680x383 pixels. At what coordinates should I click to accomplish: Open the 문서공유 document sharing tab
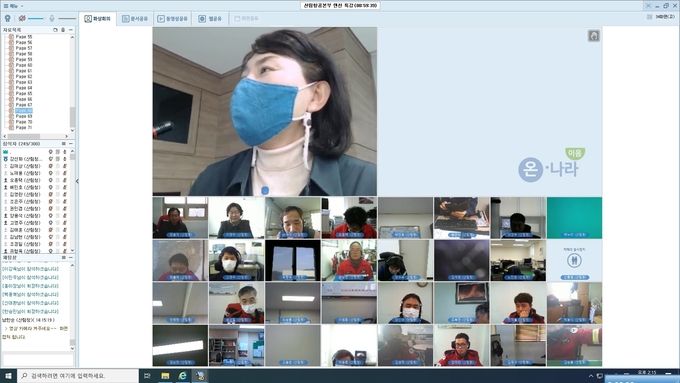135,19
